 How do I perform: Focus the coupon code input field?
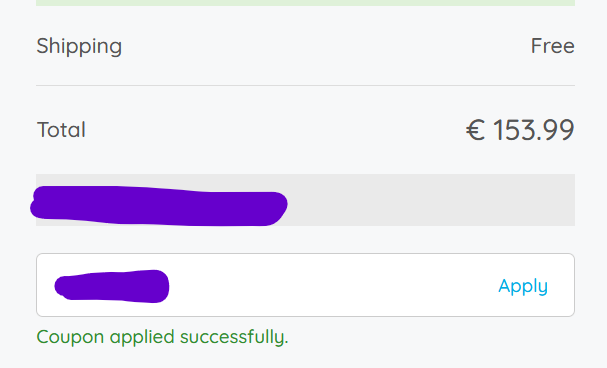pos(305,285)
